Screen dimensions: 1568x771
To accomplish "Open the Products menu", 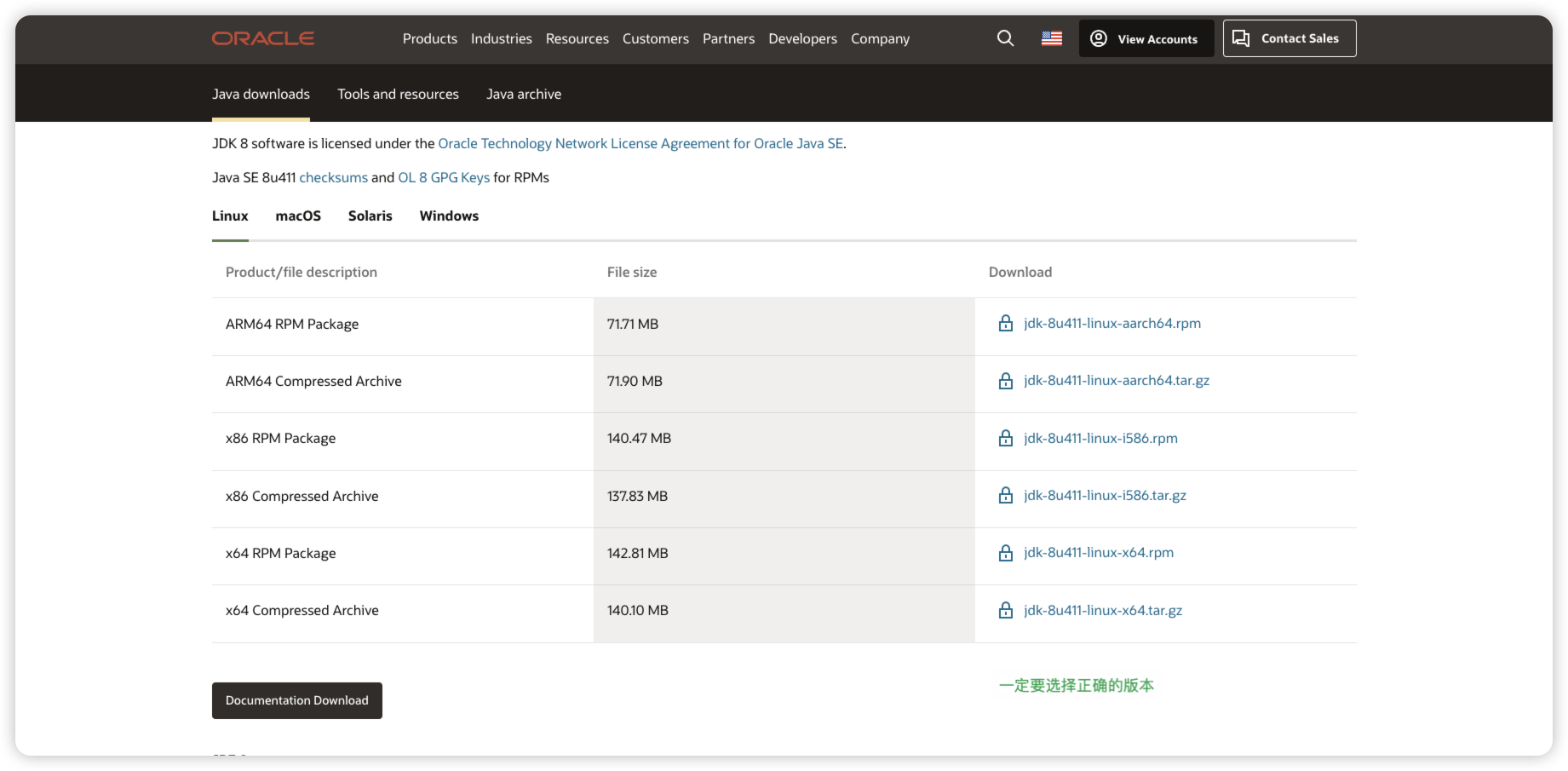I will (430, 38).
